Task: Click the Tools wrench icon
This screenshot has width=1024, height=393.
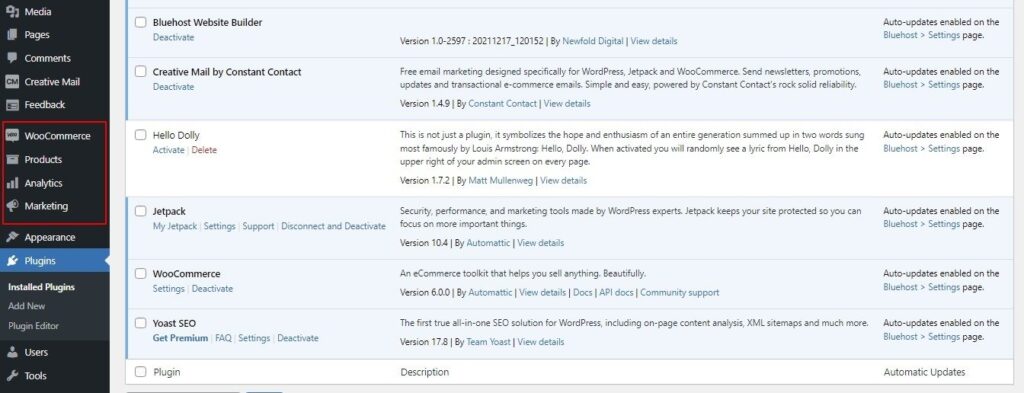Action: click(x=12, y=375)
